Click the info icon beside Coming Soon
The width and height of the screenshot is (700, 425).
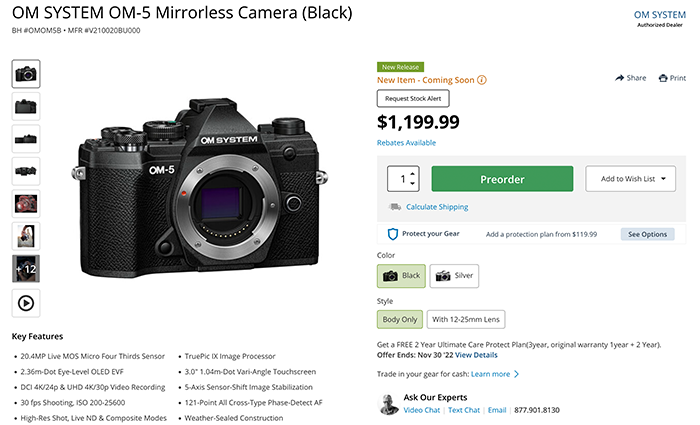(482, 79)
